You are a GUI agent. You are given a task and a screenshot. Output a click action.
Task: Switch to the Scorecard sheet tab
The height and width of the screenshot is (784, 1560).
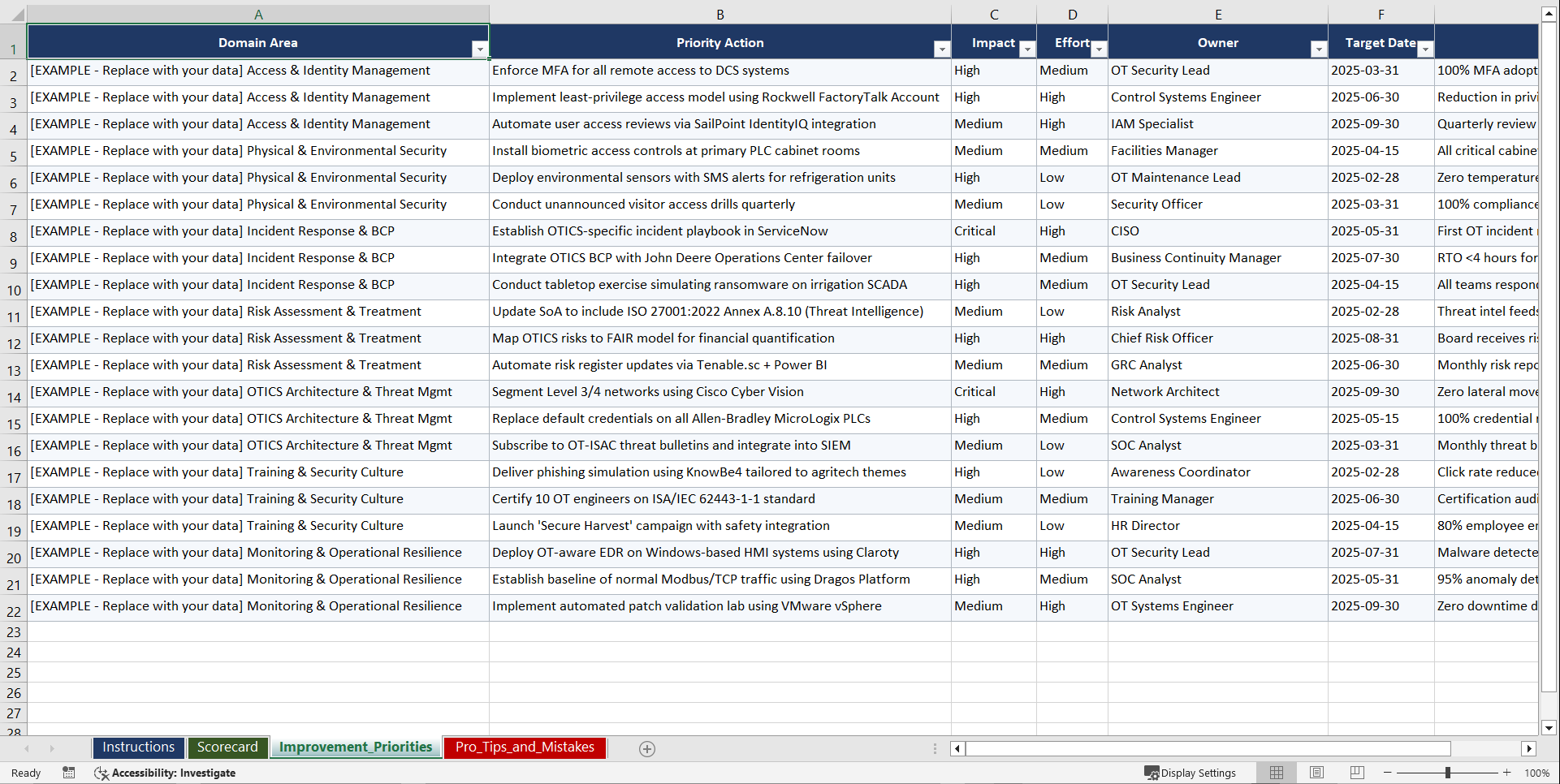(x=227, y=747)
